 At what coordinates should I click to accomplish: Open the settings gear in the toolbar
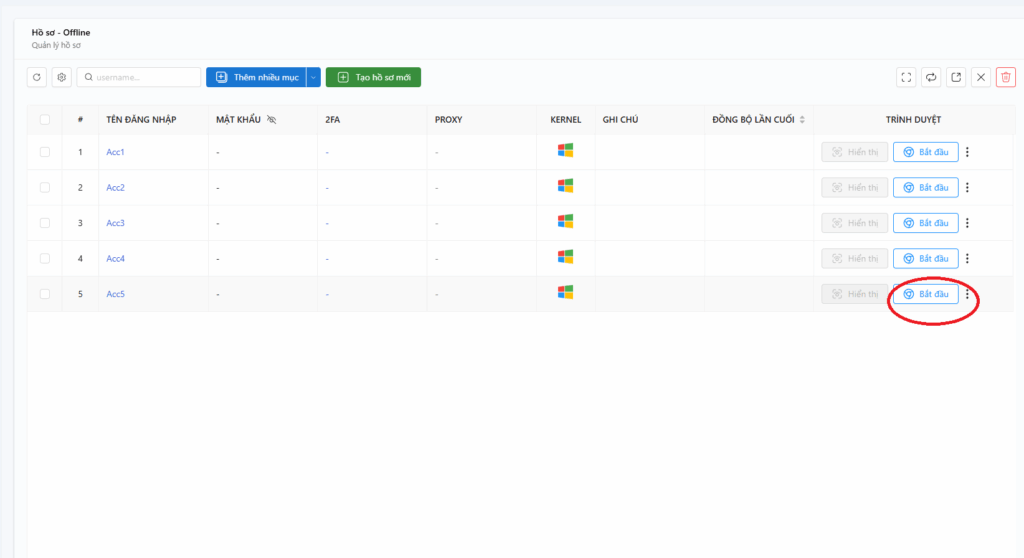point(61,77)
